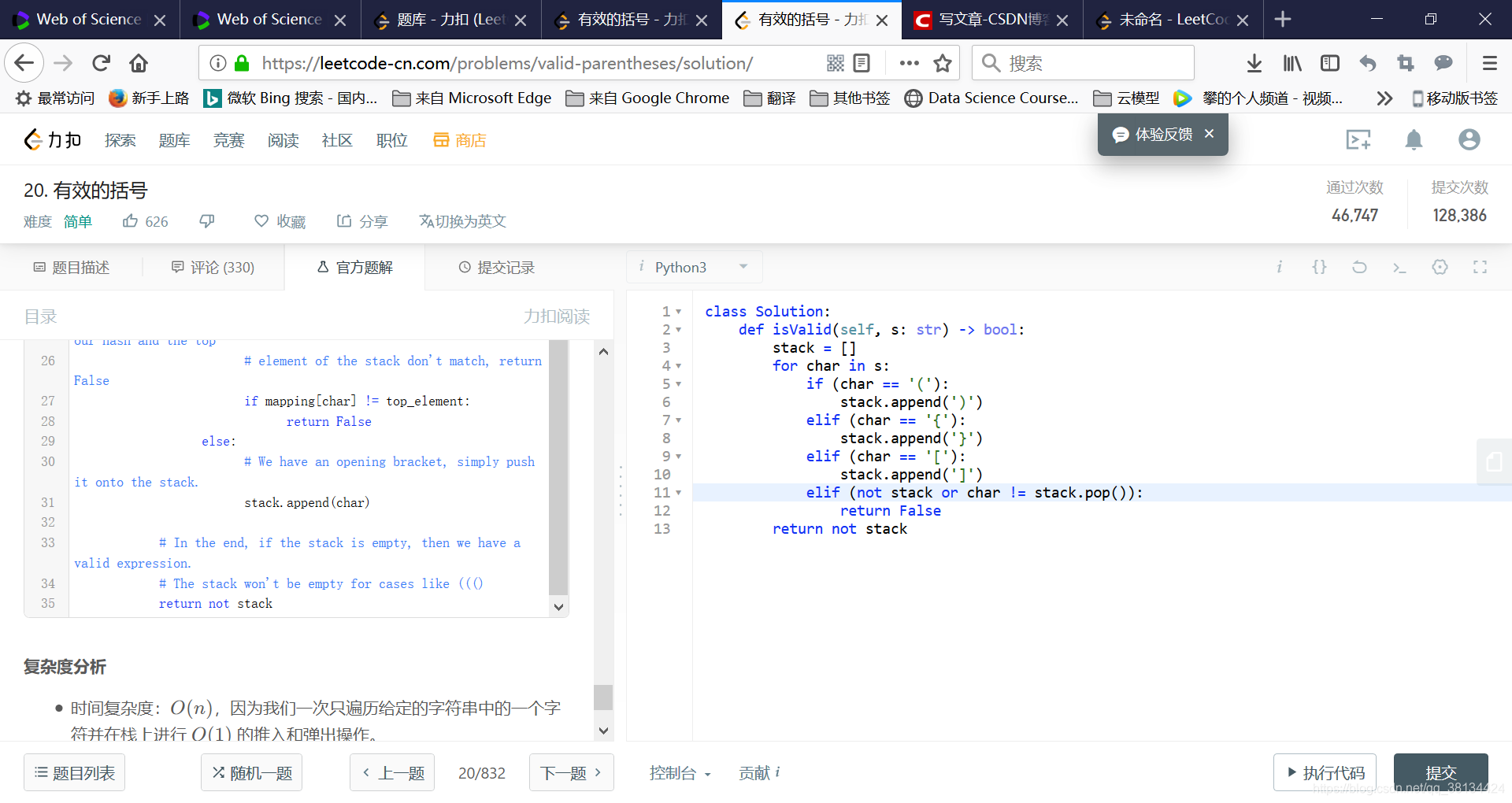1512x803 pixels.
Task: Go back with browser back arrow
Action: (24, 63)
